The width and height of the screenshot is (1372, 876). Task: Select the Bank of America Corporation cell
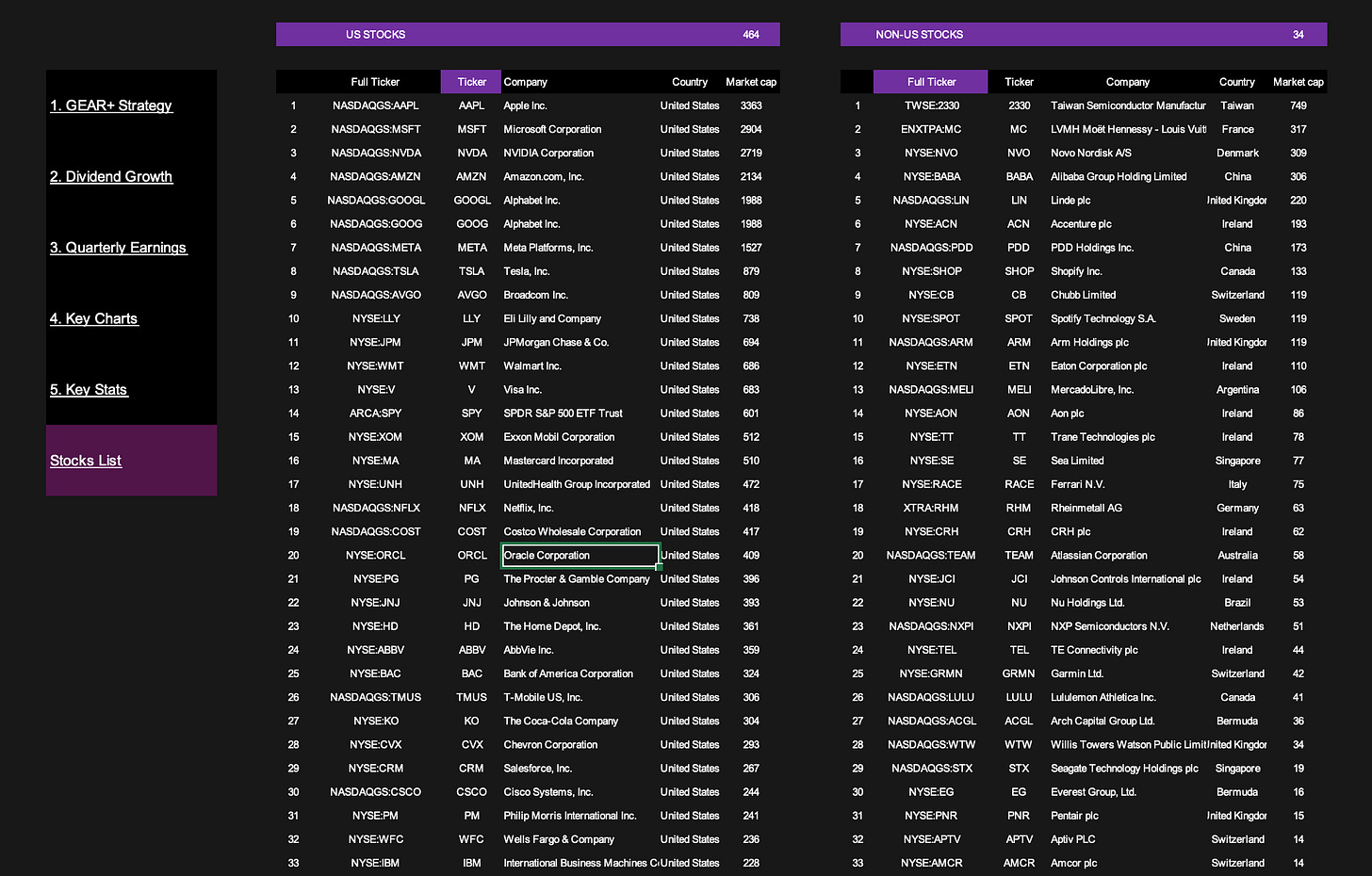pyautogui.click(x=568, y=673)
